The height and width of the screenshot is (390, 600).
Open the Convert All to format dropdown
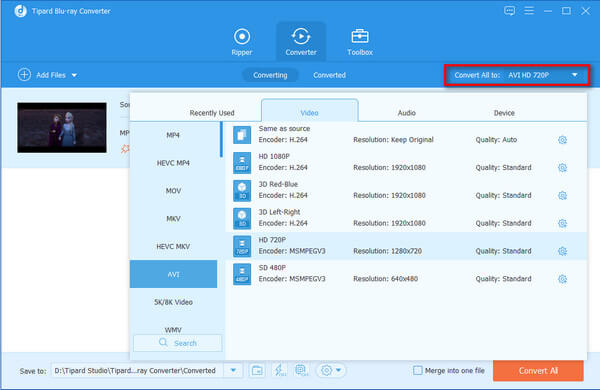517,75
